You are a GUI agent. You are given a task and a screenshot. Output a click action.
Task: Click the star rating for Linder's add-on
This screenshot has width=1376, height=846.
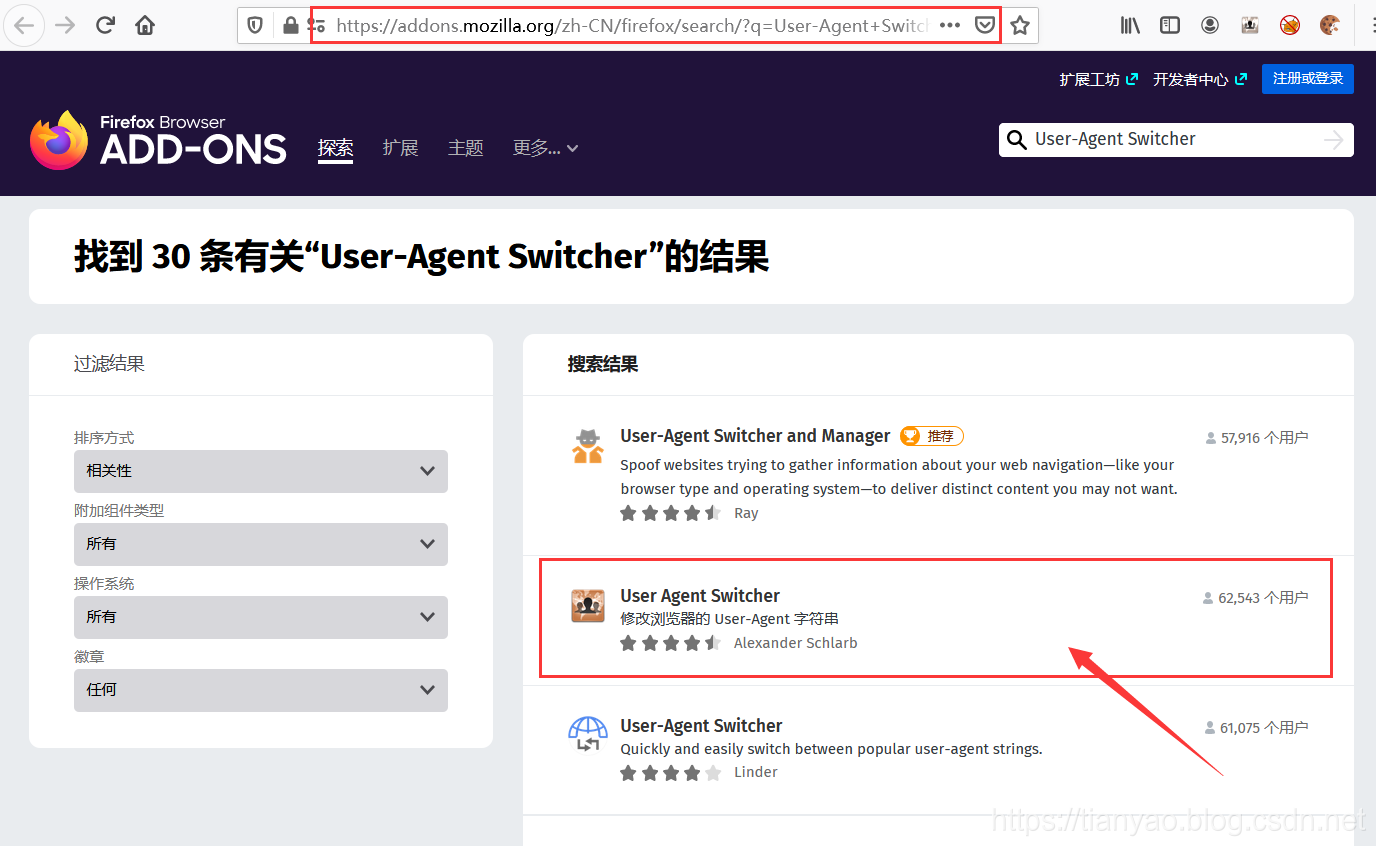pos(670,772)
